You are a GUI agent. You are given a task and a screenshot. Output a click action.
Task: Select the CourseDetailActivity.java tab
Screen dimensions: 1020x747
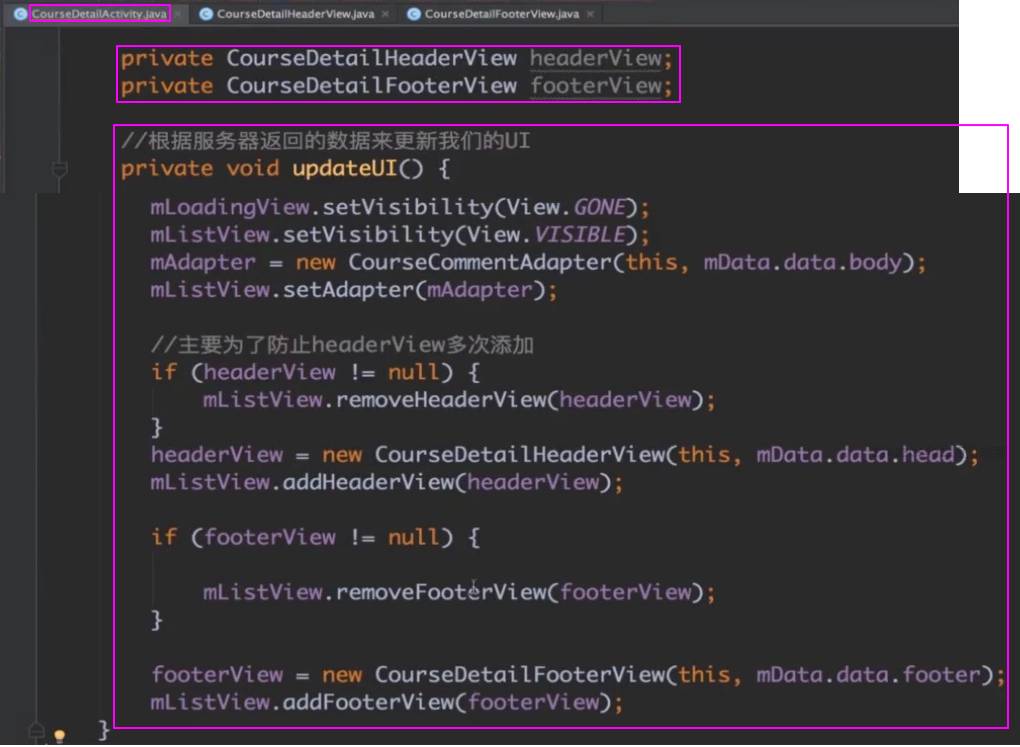(99, 14)
